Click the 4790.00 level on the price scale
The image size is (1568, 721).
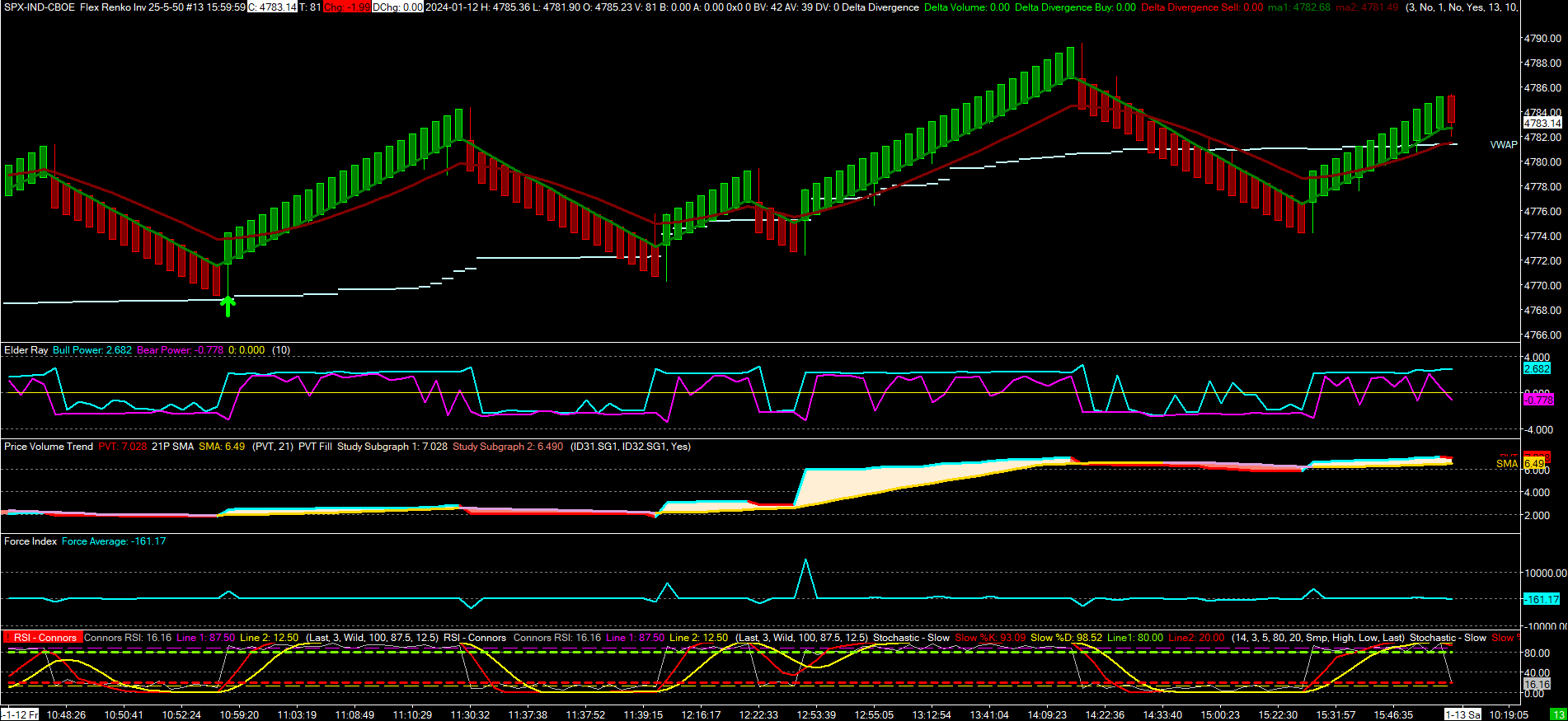(1542, 38)
